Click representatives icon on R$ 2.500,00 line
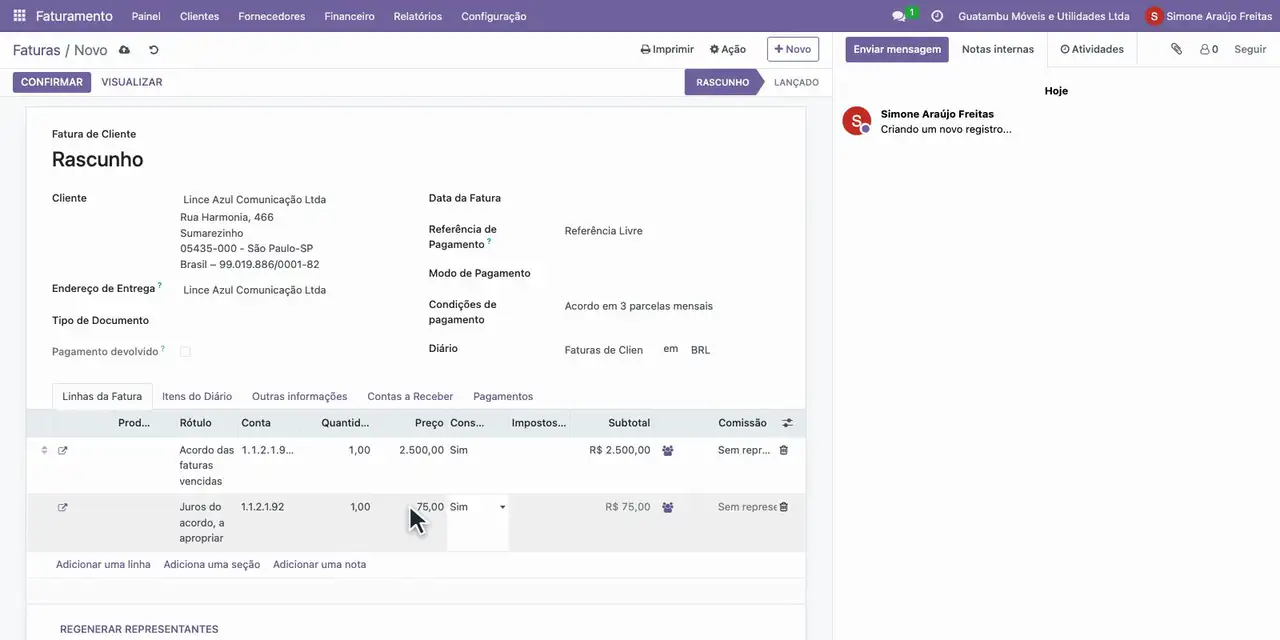 click(x=668, y=451)
